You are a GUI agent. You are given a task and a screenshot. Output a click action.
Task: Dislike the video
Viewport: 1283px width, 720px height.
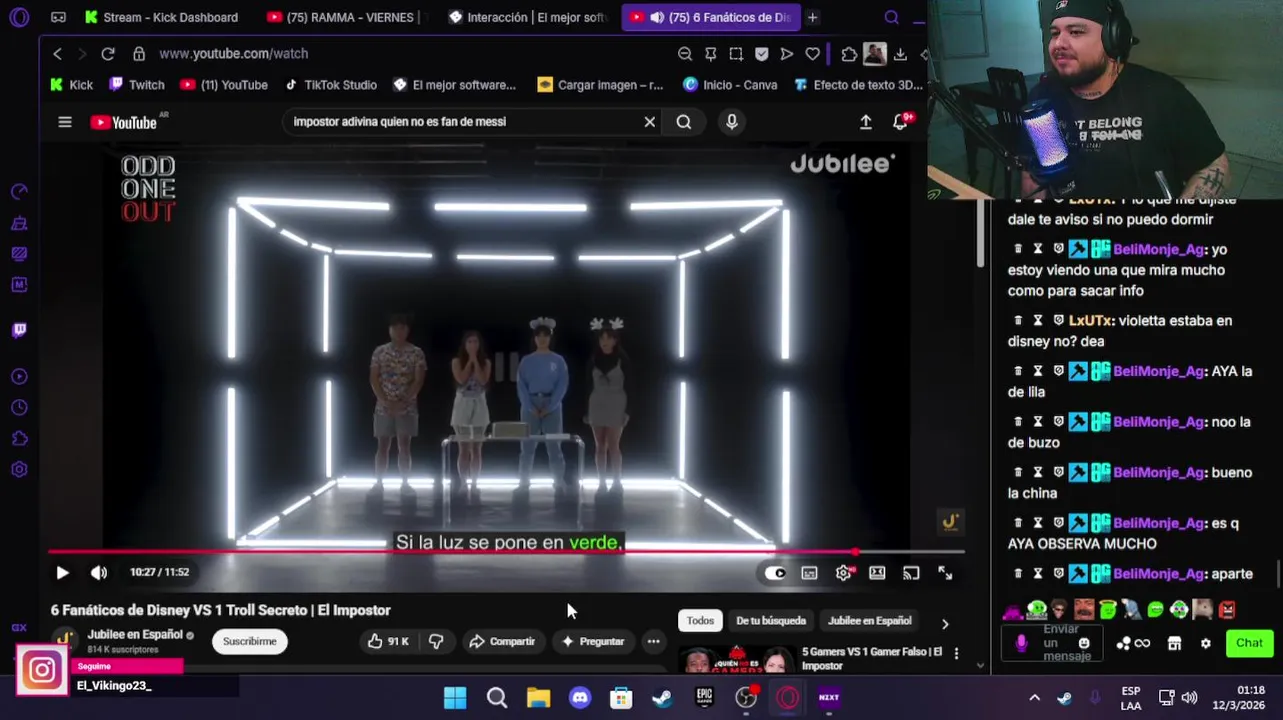436,641
